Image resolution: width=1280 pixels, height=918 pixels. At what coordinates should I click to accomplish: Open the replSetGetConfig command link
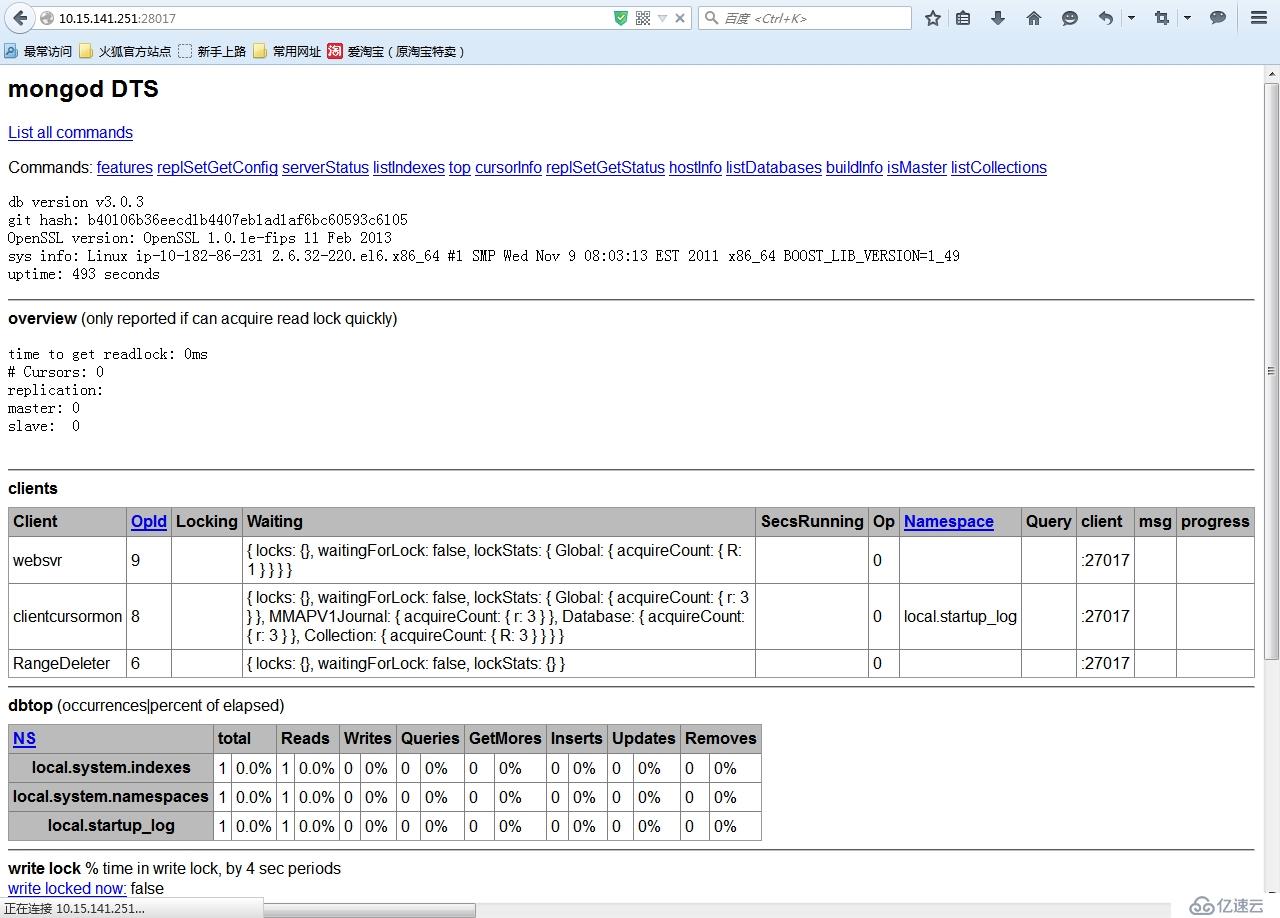click(217, 167)
